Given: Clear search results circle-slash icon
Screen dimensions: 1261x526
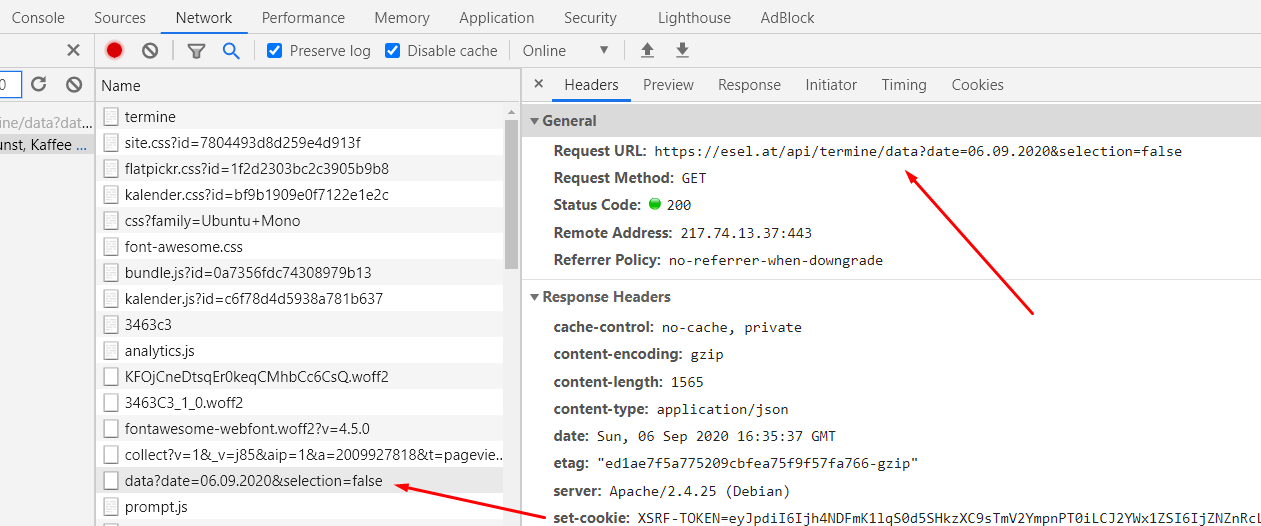Looking at the screenshot, I should coord(74,85).
